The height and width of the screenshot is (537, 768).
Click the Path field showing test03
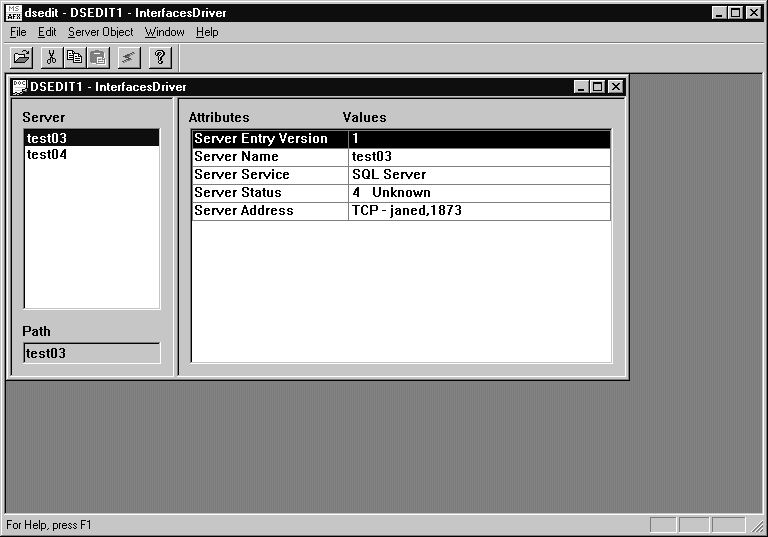click(x=92, y=353)
